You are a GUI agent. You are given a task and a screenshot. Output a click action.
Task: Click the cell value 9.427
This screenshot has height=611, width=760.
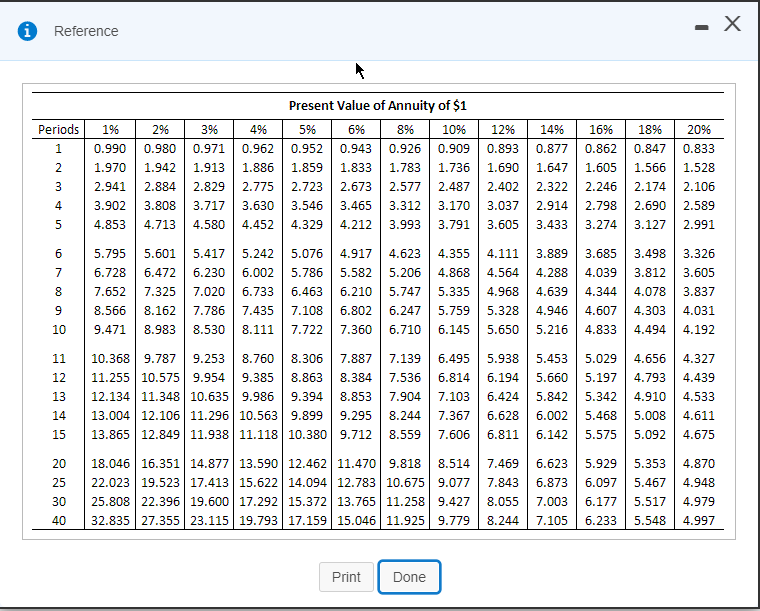point(454,501)
